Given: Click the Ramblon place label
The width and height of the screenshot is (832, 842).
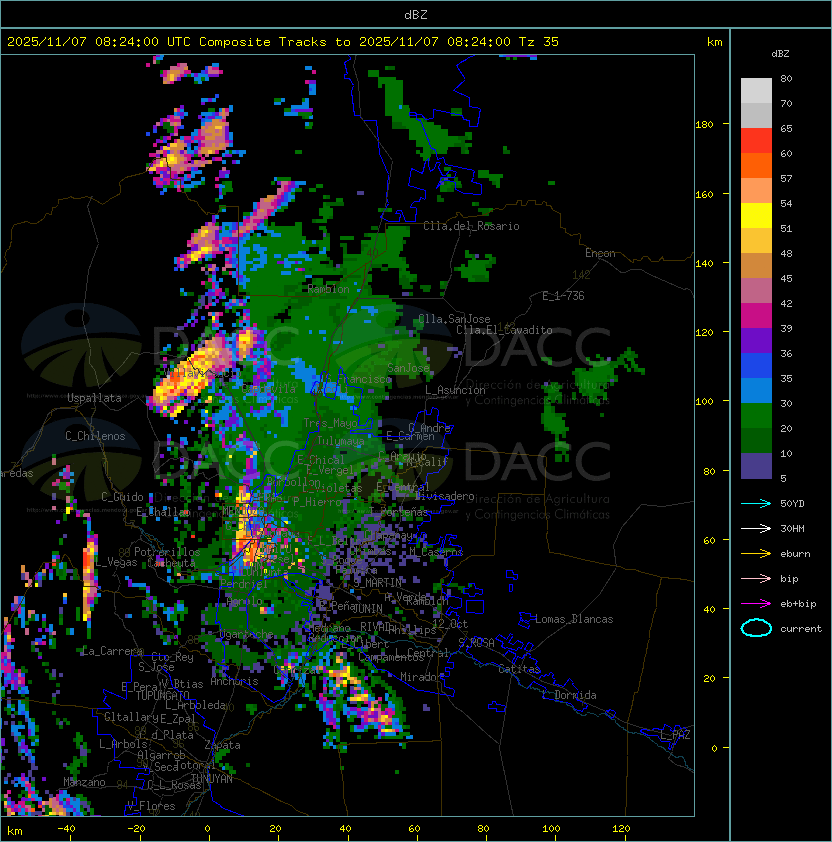Looking at the screenshot, I should 329,289.
